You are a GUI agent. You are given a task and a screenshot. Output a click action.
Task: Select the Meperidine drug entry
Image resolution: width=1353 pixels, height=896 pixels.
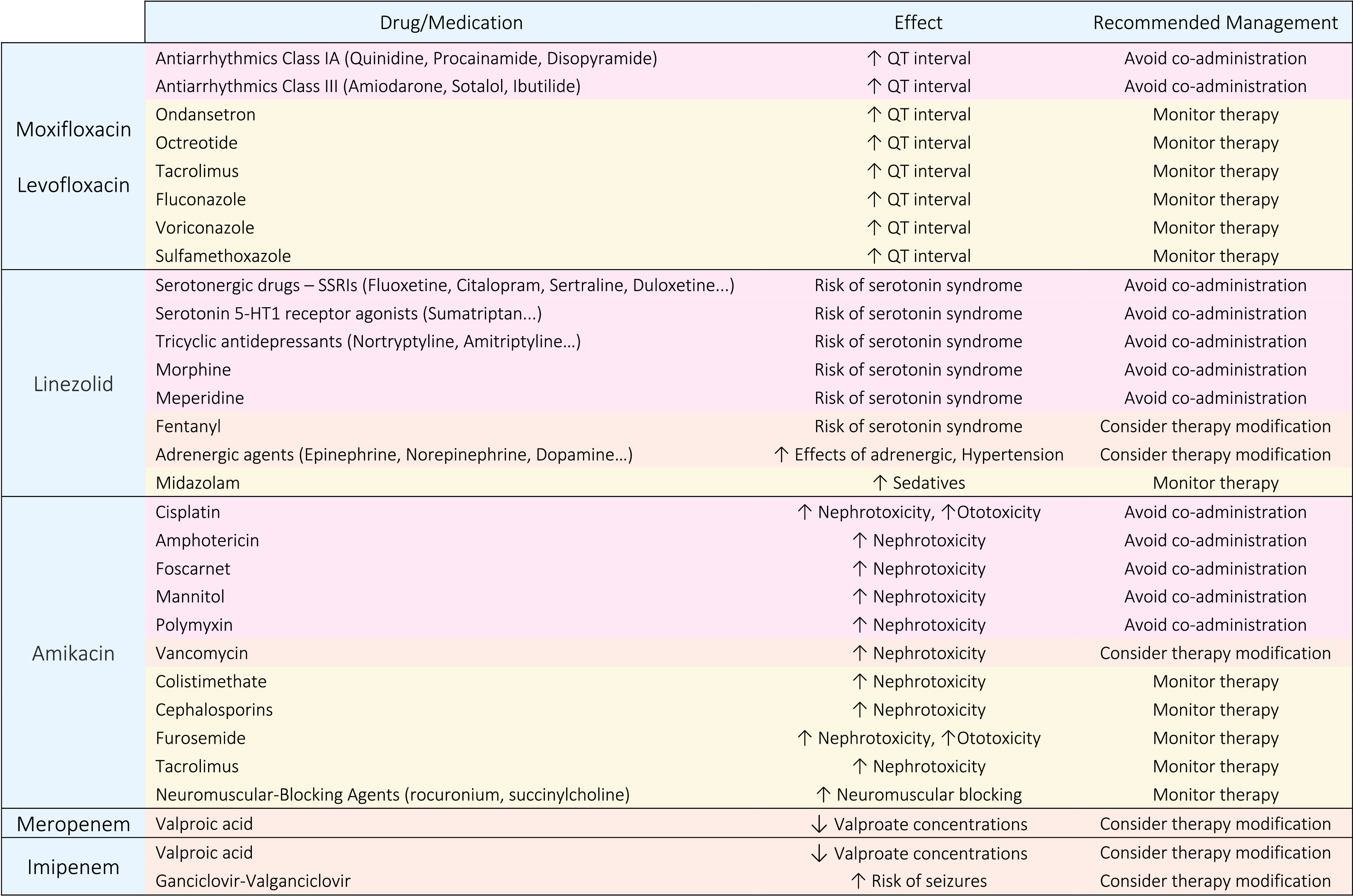click(x=199, y=398)
